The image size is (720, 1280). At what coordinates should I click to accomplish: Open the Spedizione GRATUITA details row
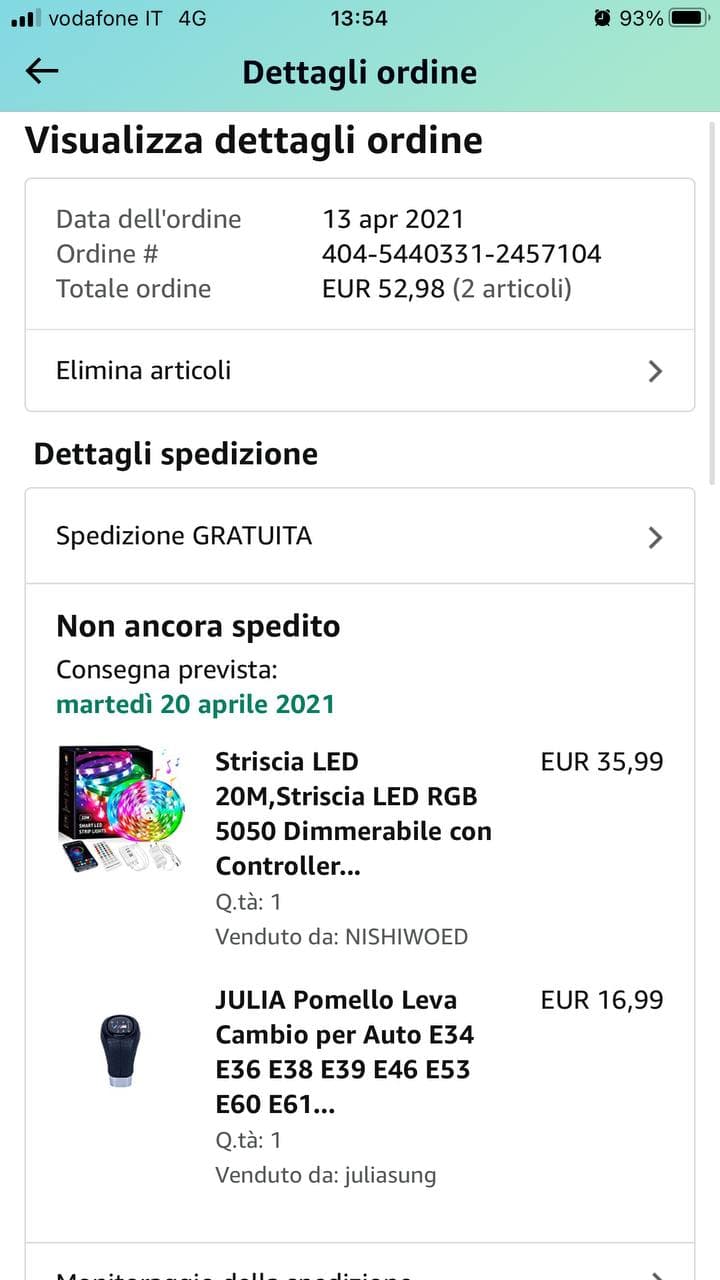click(x=184, y=536)
